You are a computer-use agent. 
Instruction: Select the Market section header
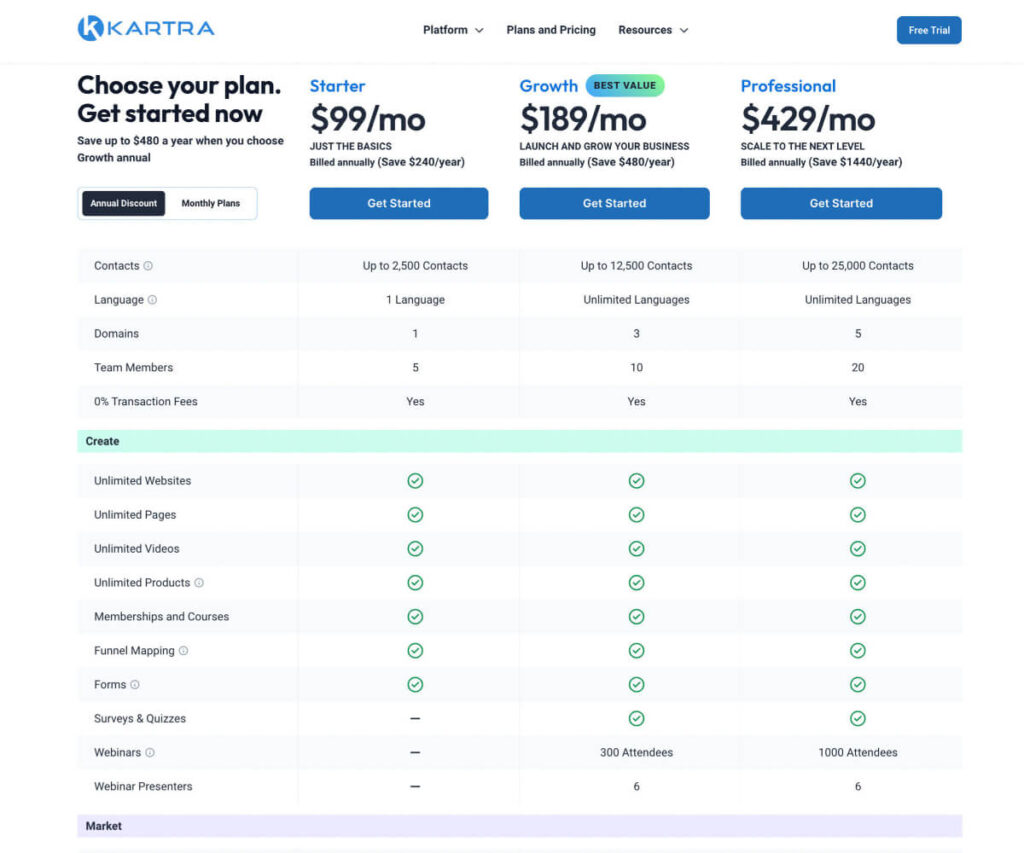(x=101, y=825)
